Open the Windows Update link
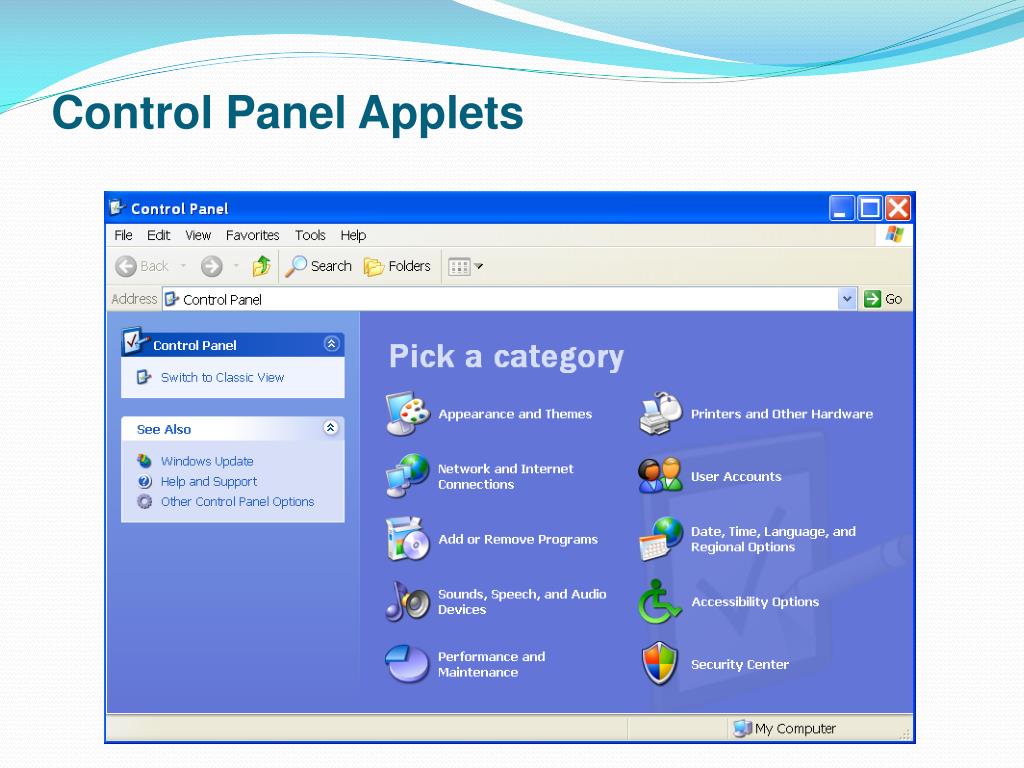The height and width of the screenshot is (768, 1024). coord(207,461)
